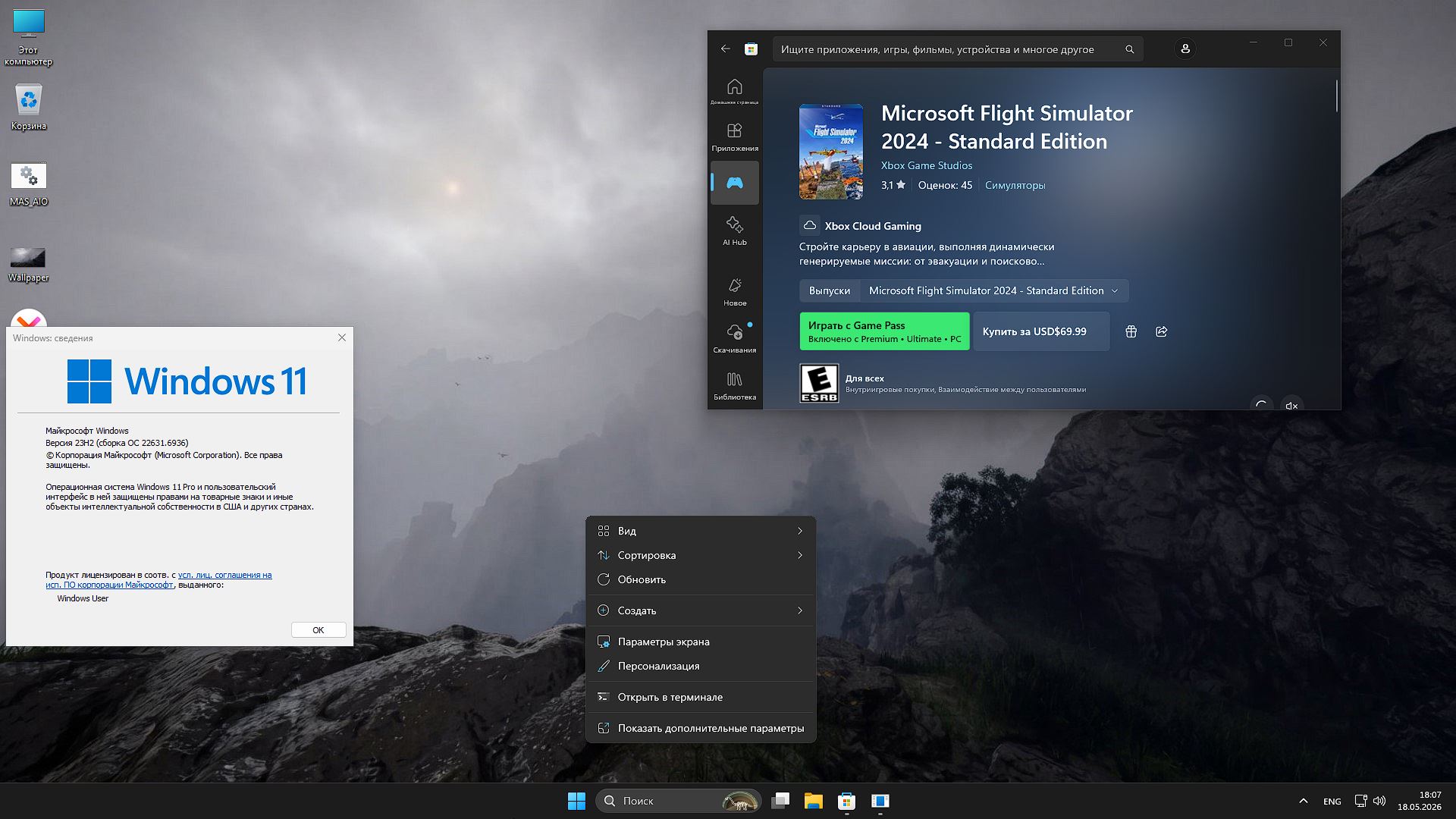
Task: Select the Gaming controller sidebar icon
Action: click(x=734, y=183)
